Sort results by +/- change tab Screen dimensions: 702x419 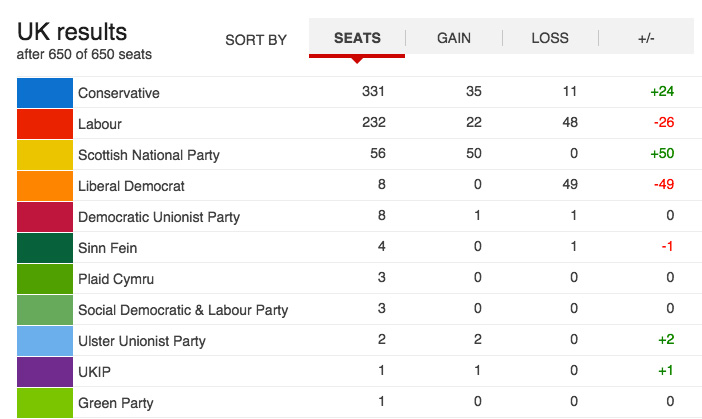tap(646, 38)
